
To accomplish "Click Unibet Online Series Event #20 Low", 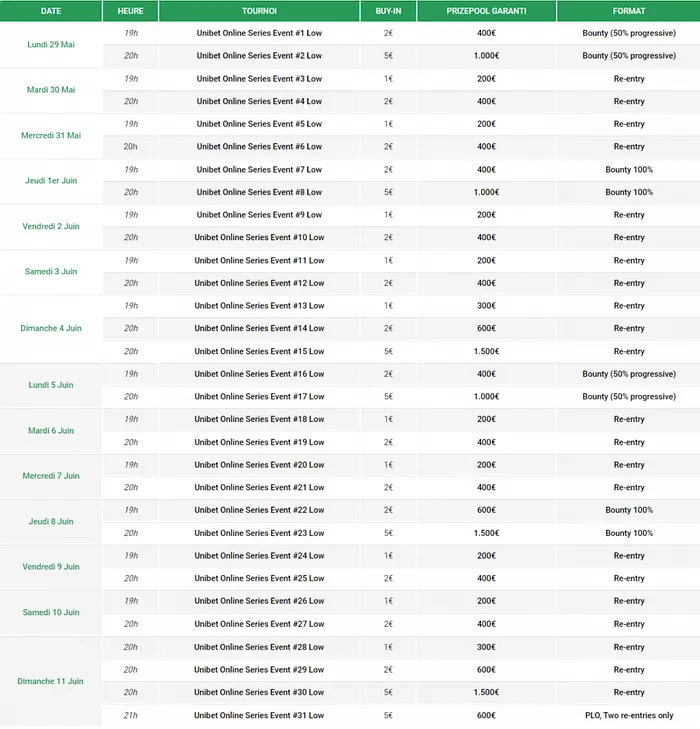I will click(259, 464).
